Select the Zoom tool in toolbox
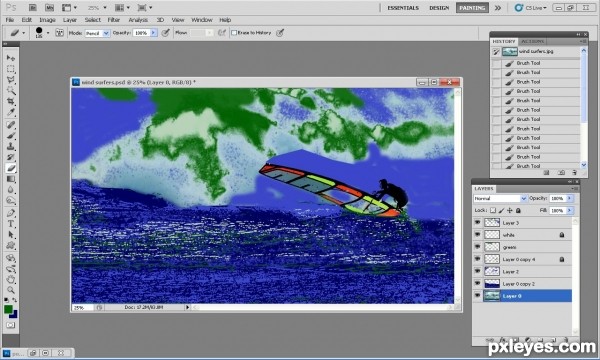The width and height of the screenshot is (600, 360). pyautogui.click(x=11, y=290)
